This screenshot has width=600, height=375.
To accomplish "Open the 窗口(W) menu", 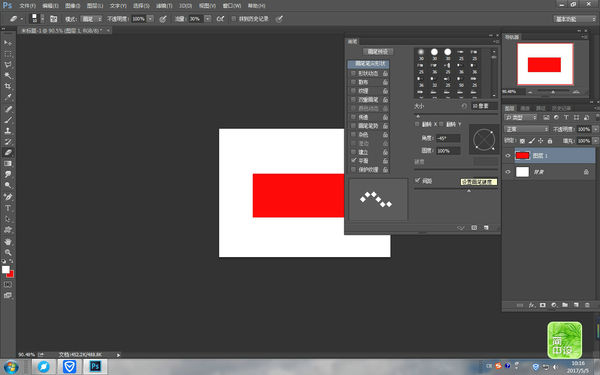I will (x=232, y=6).
